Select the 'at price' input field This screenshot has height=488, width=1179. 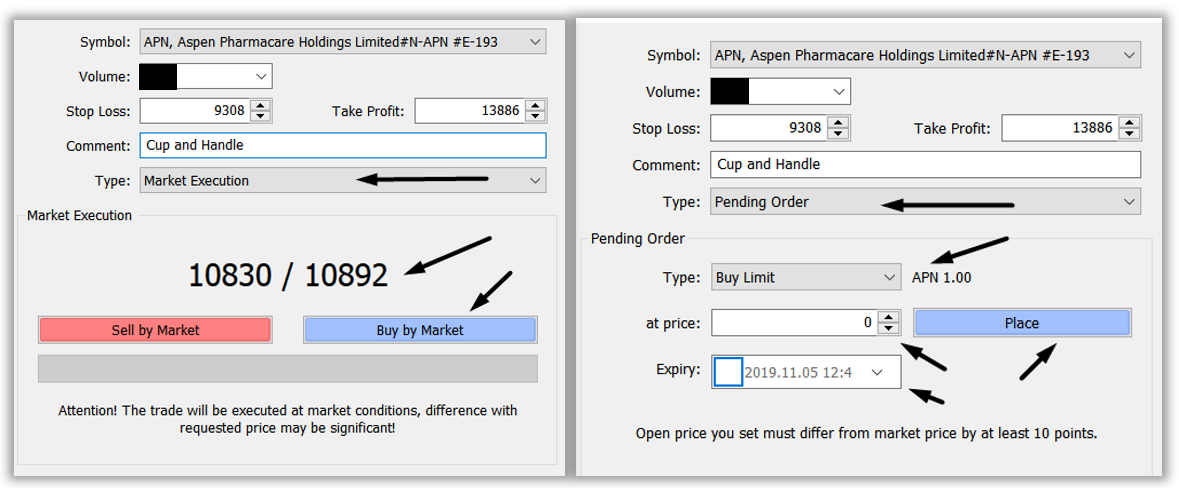click(x=796, y=323)
